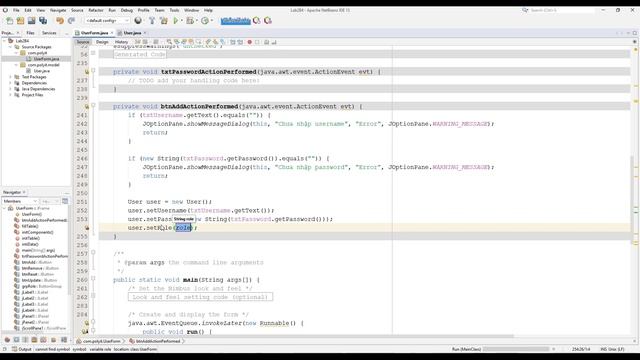Click the error bulb icon beside user.setRole line
This screenshot has width=640, height=360.
click(x=87, y=228)
